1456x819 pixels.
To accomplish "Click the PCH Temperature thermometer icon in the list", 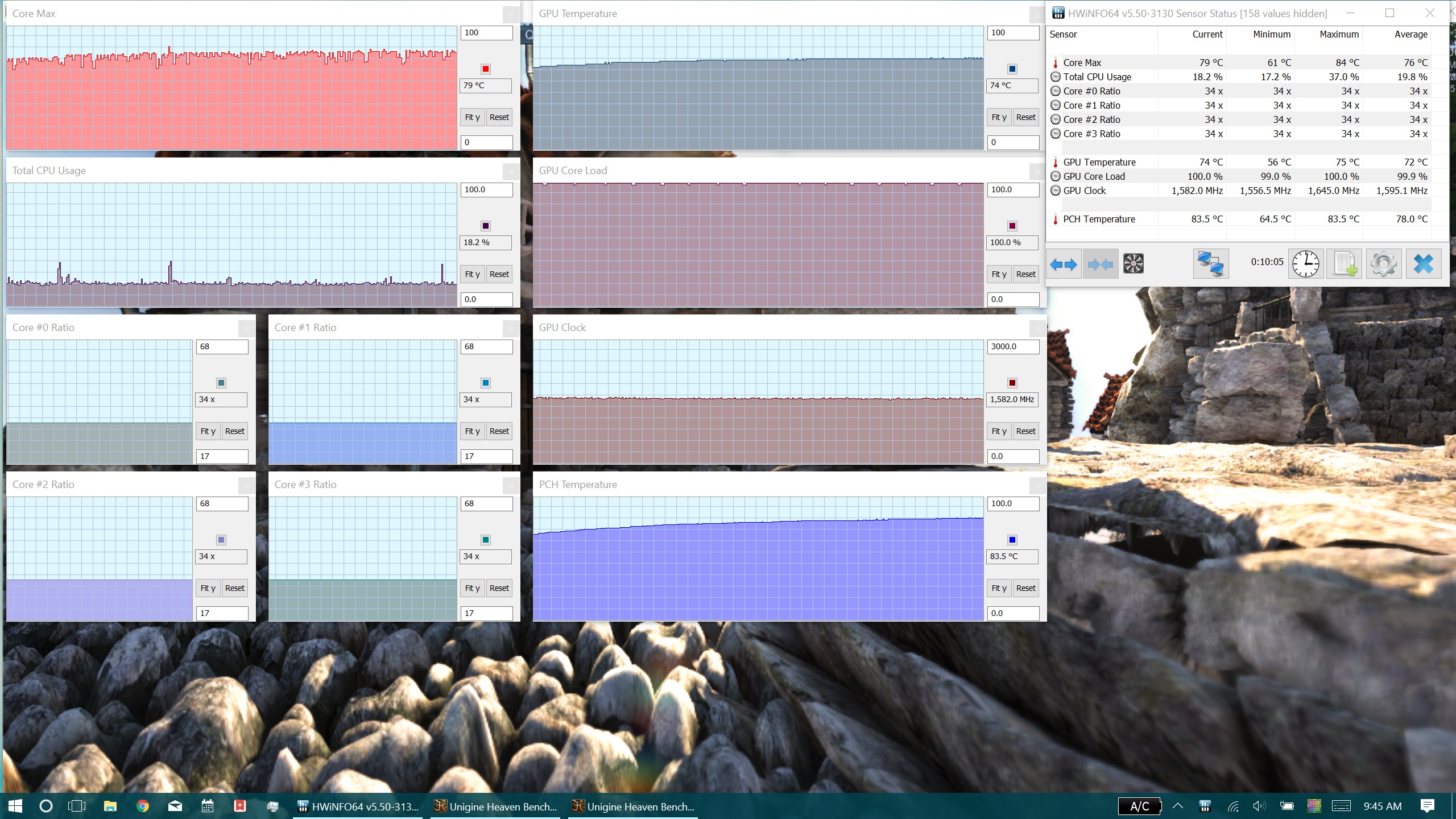I will [1056, 220].
